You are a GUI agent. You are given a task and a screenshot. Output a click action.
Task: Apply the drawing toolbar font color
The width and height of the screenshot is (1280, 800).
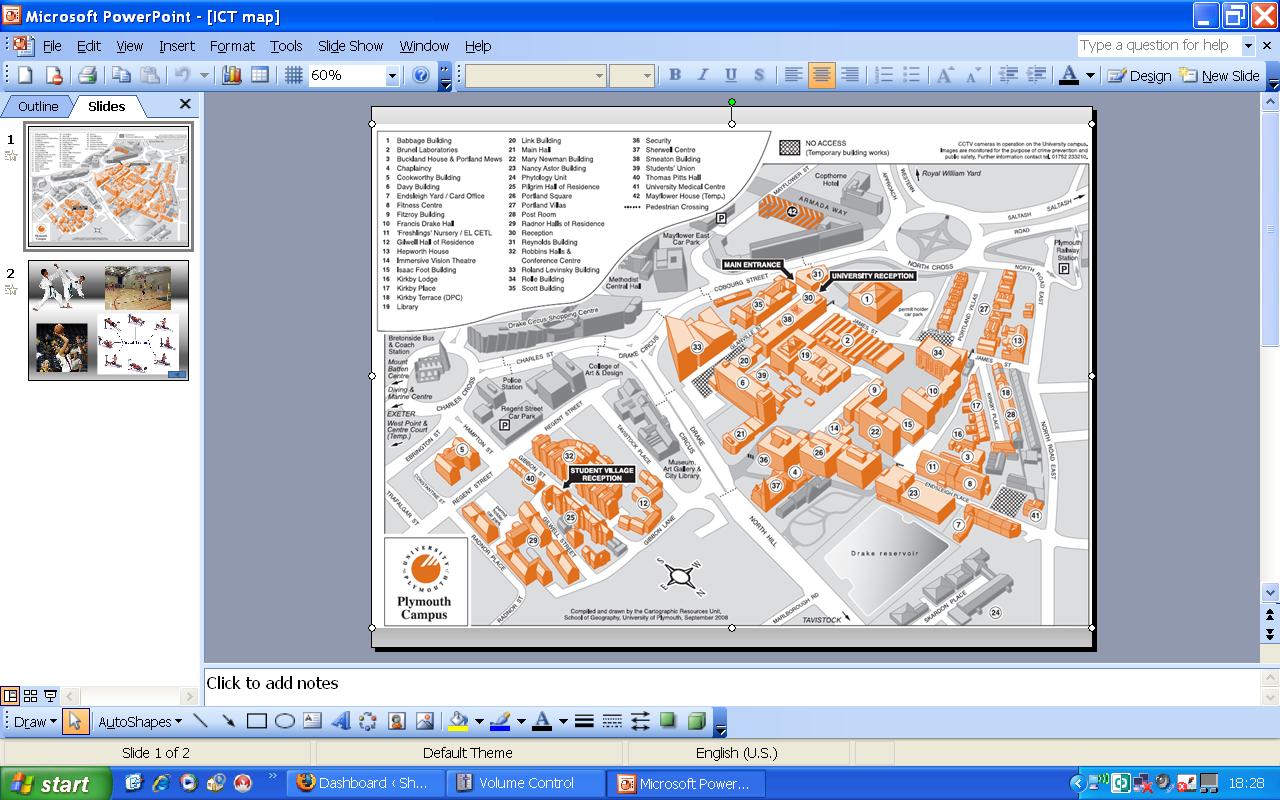point(543,721)
